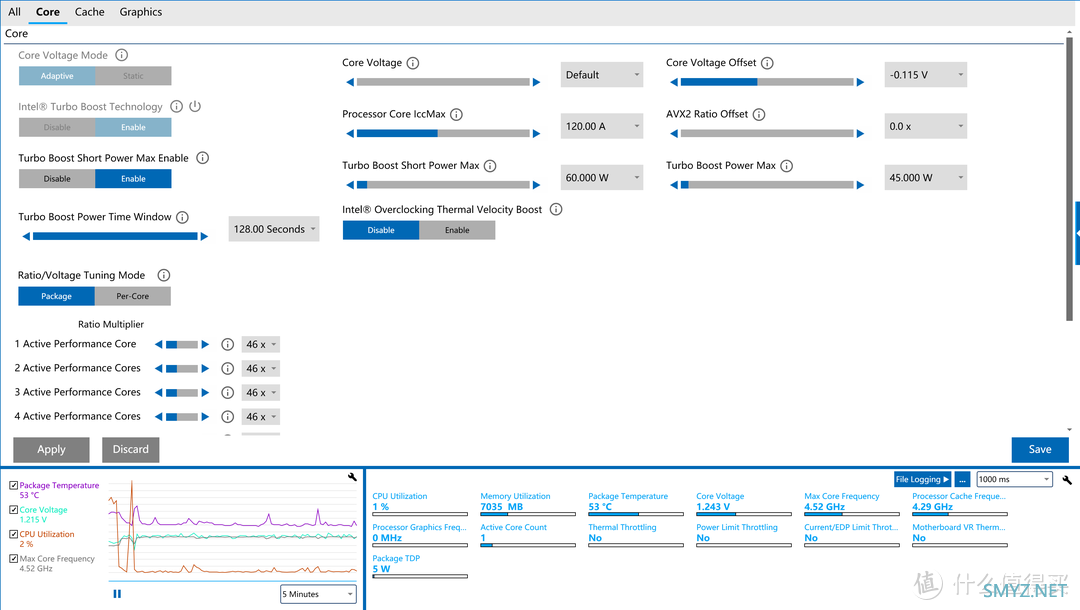Open graph duration 5 Minutes dropdown
This screenshot has height=610, width=1080.
[x=318, y=593]
